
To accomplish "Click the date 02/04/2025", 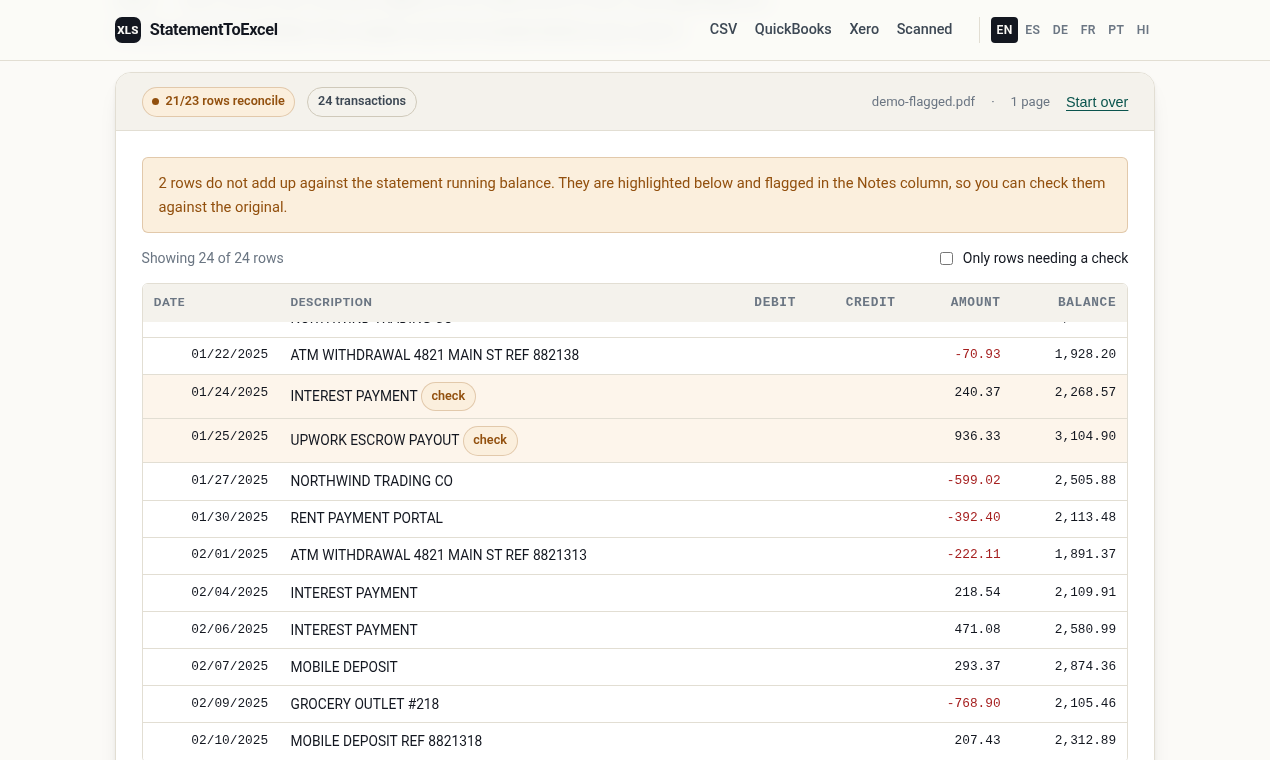I will point(230,592).
